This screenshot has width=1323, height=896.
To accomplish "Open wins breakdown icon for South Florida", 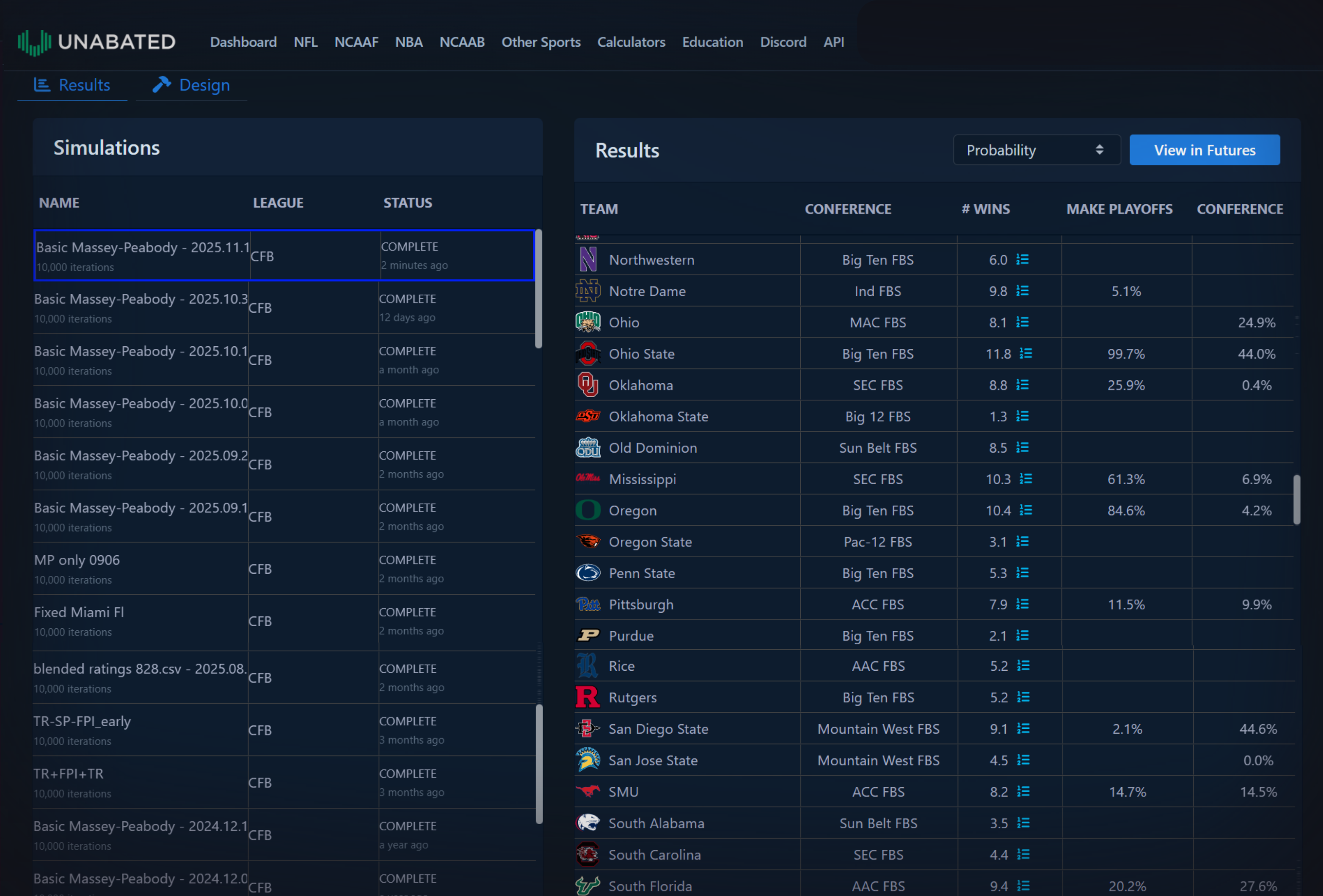I will [1023, 886].
